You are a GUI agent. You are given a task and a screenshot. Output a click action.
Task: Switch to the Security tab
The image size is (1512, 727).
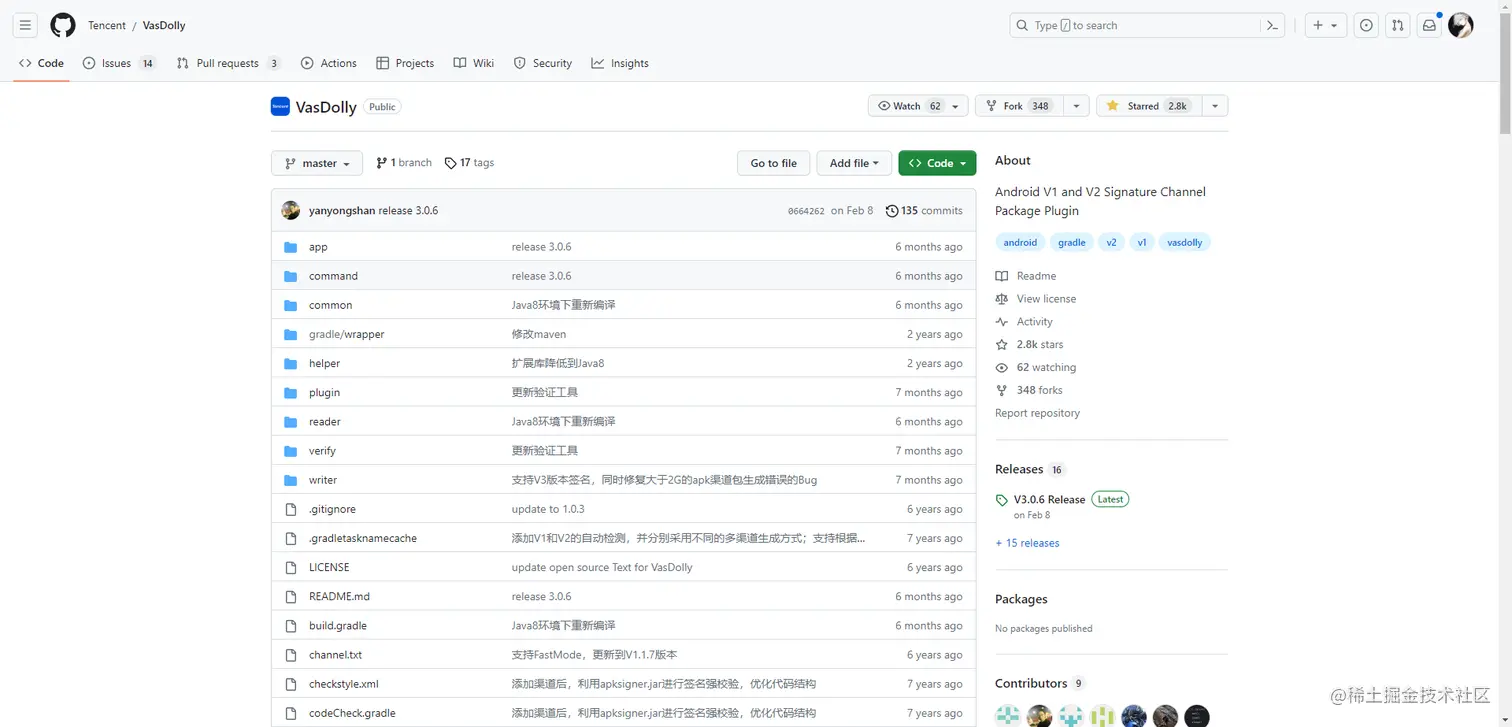(x=543, y=63)
